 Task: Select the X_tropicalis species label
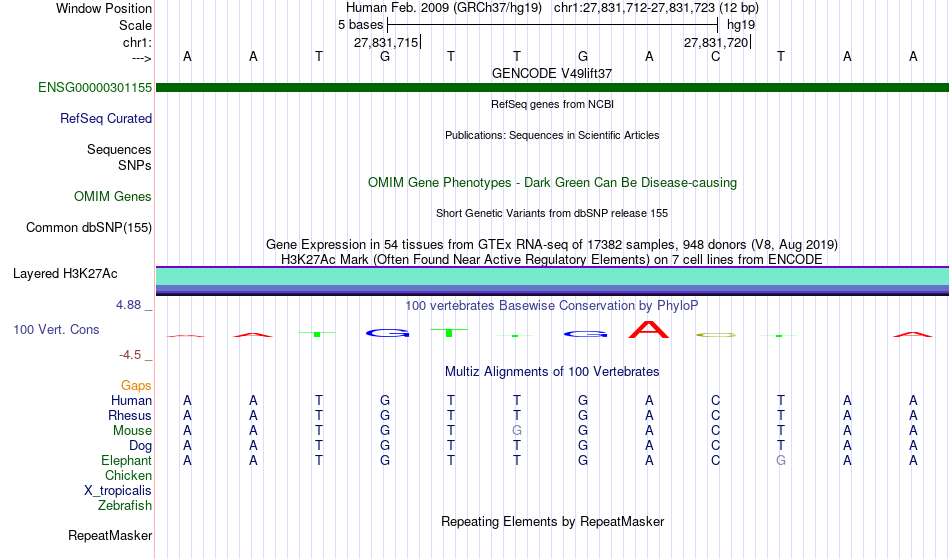(x=118, y=491)
